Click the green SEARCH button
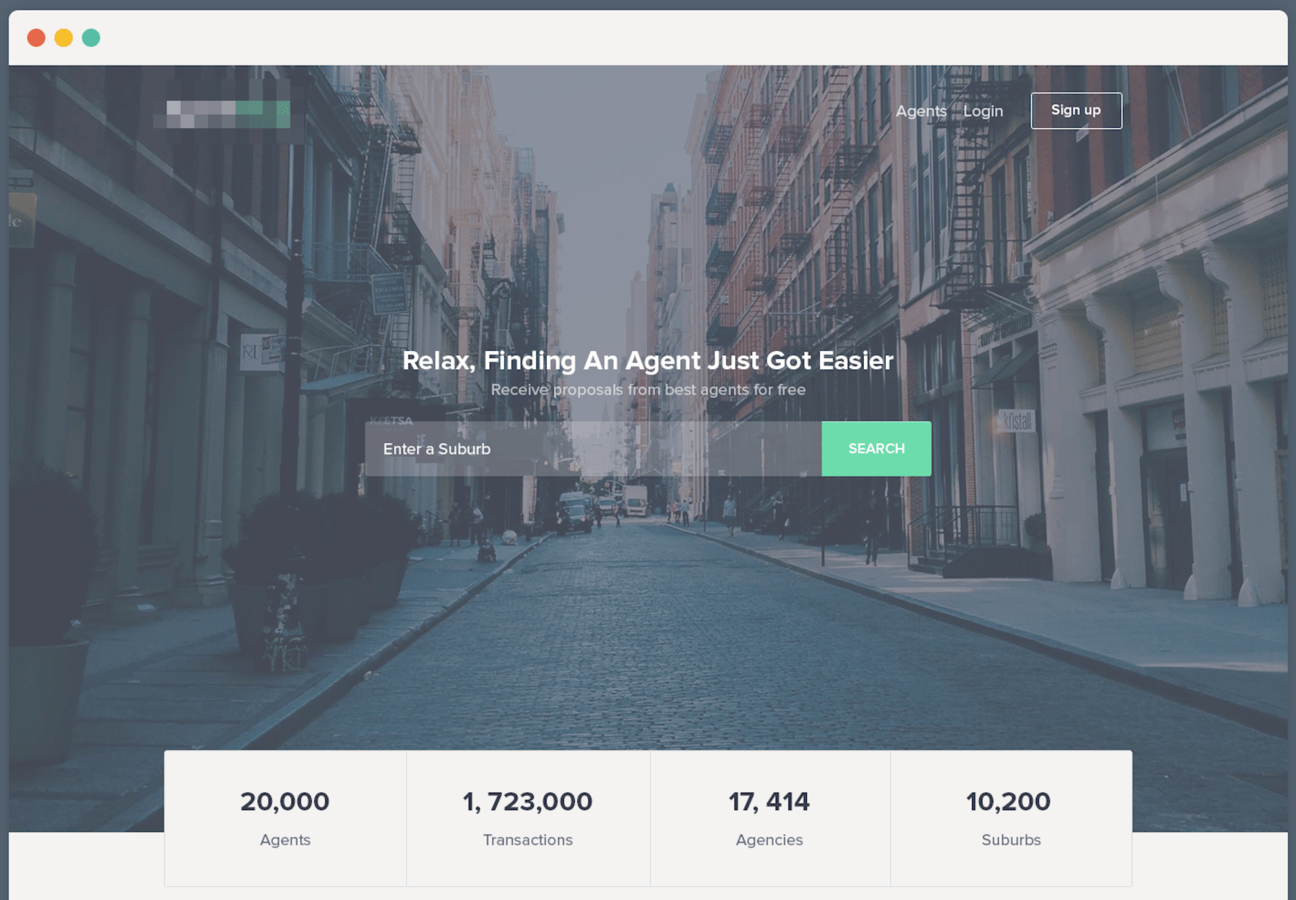 [x=876, y=448]
